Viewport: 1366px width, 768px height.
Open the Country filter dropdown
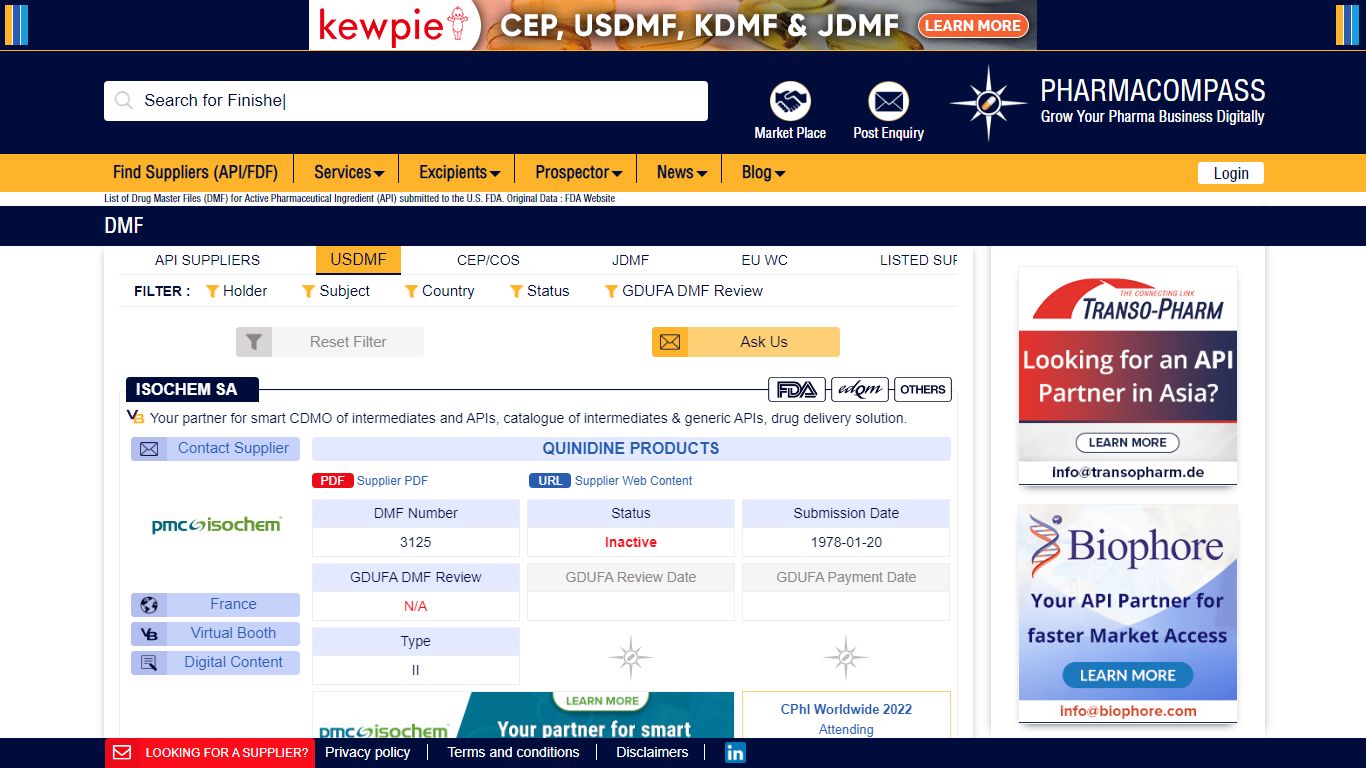click(x=439, y=291)
